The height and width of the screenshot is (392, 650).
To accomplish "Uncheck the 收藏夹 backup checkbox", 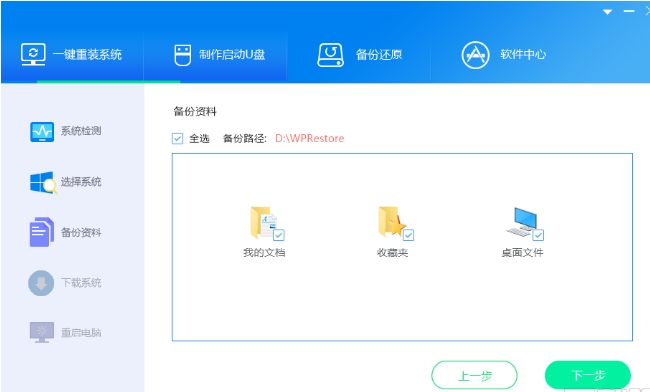I will tap(408, 235).
